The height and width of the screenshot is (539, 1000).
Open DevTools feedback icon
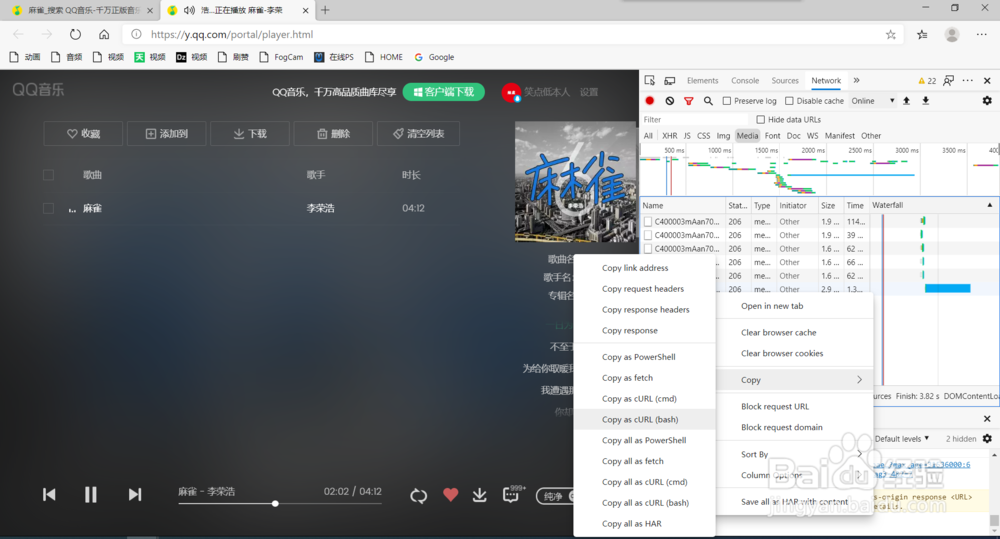point(949,80)
